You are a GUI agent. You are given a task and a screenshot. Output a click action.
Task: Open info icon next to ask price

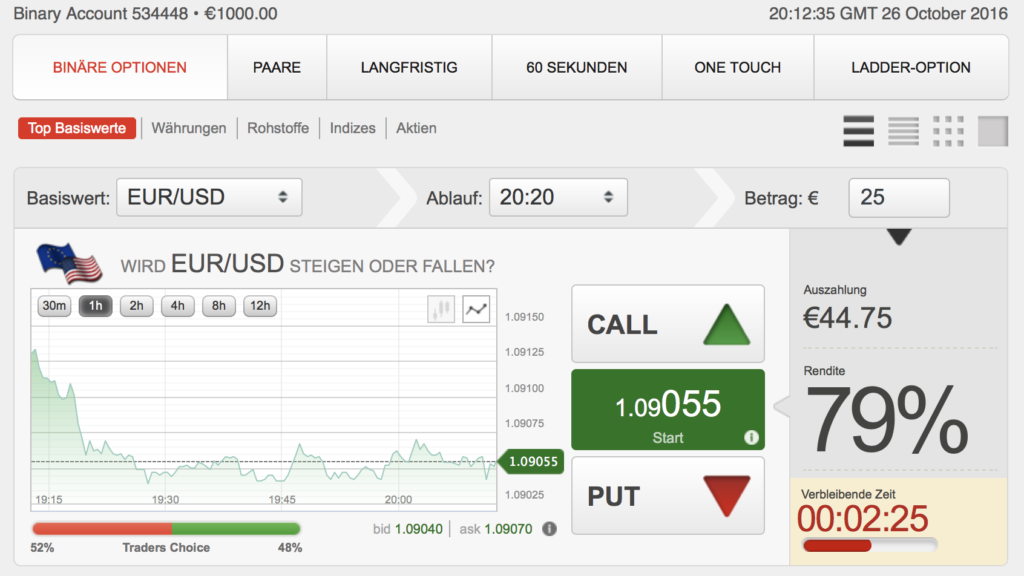(x=549, y=529)
